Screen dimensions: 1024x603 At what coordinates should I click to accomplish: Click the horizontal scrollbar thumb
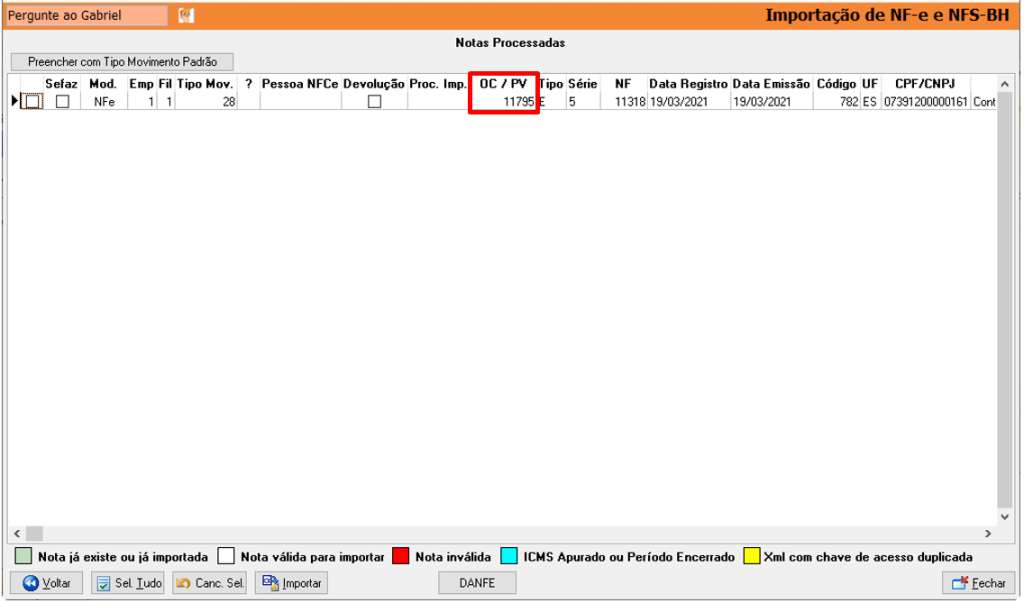[34, 533]
